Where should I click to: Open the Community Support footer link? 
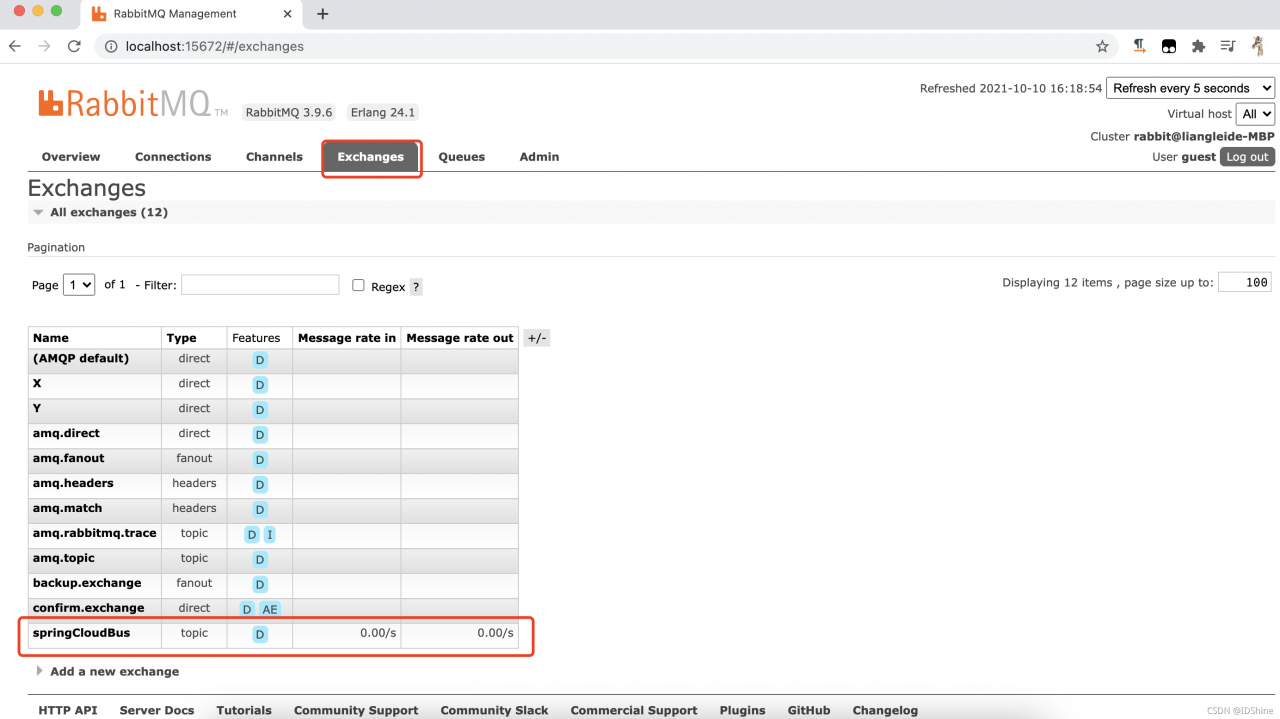(356, 710)
